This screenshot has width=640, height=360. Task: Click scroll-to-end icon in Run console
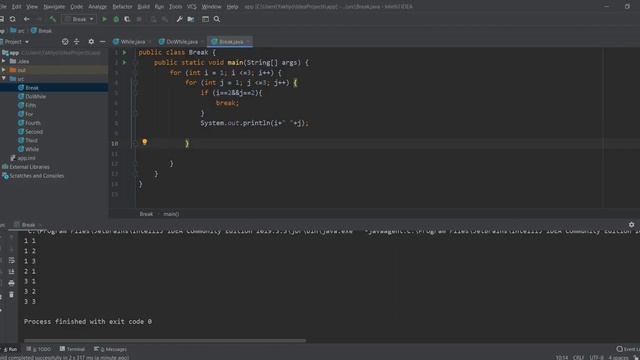point(11,271)
